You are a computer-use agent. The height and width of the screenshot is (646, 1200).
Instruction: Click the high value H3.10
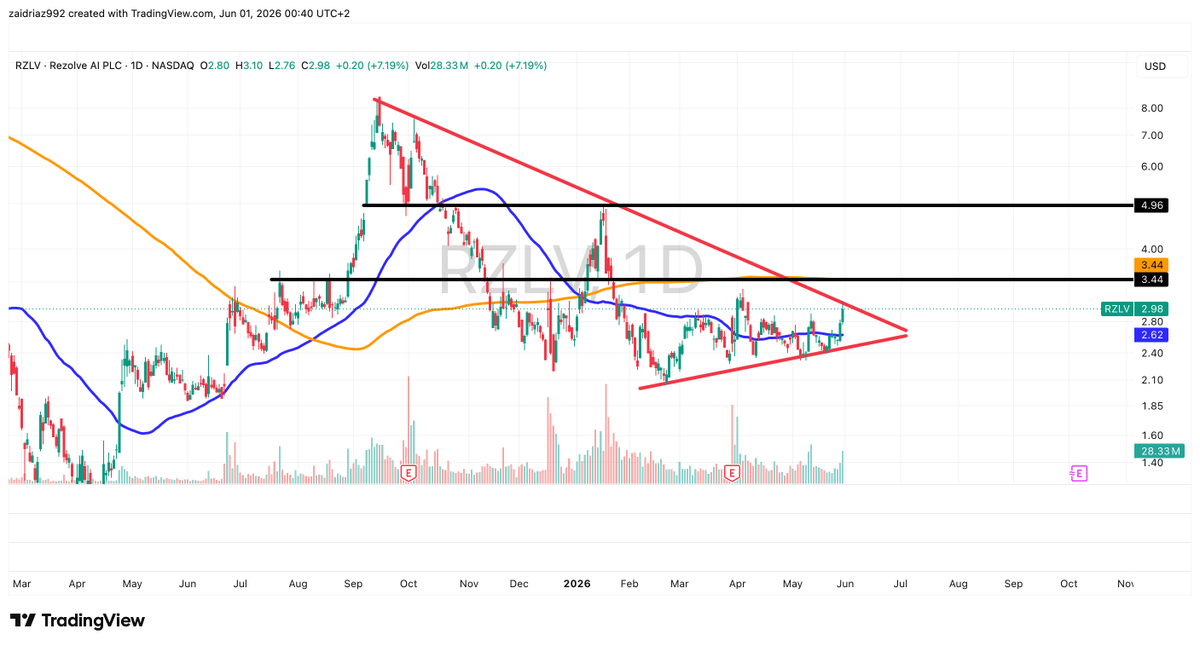[249, 66]
